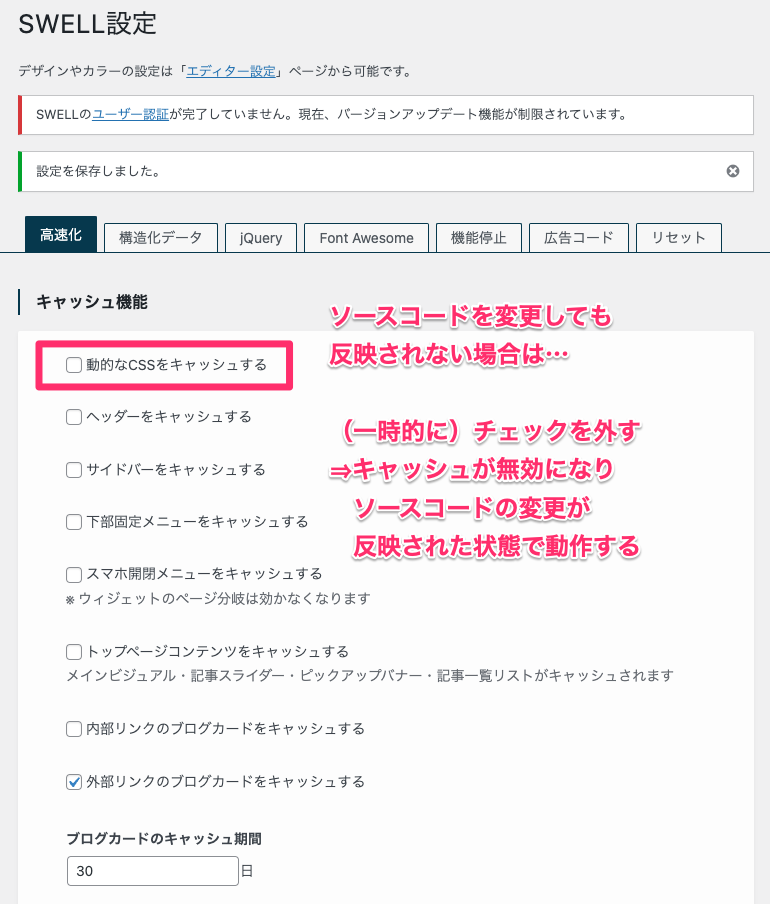Image resolution: width=770 pixels, height=904 pixels.
Task: Click the ブログカードのキャッシュ期間 label
Action: click(x=164, y=838)
